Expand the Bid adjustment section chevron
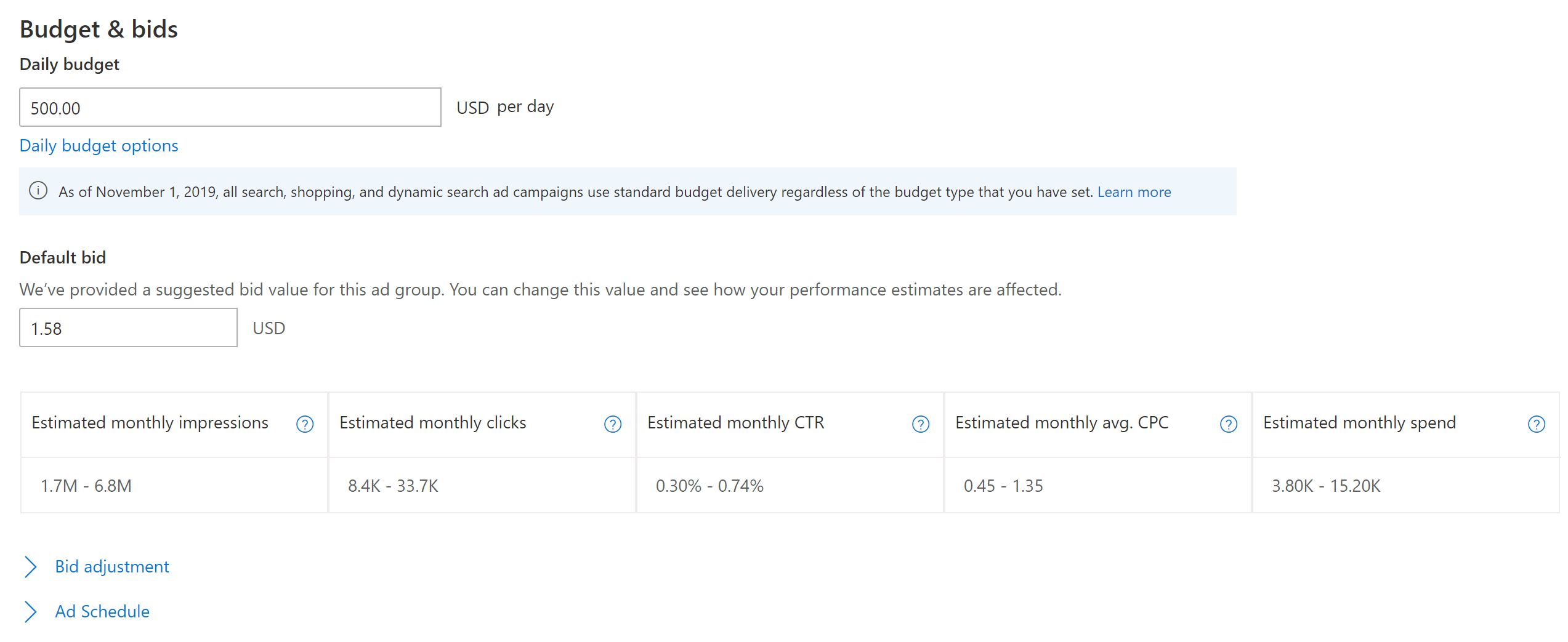 (x=30, y=567)
